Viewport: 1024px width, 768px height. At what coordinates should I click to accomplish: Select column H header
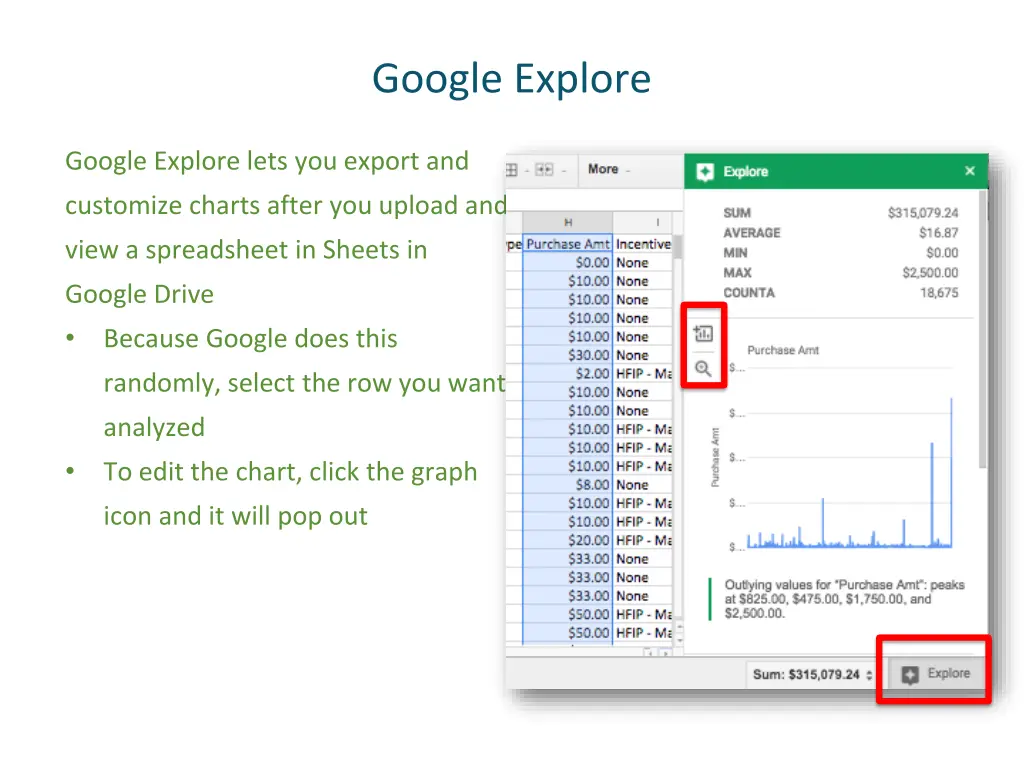568,222
